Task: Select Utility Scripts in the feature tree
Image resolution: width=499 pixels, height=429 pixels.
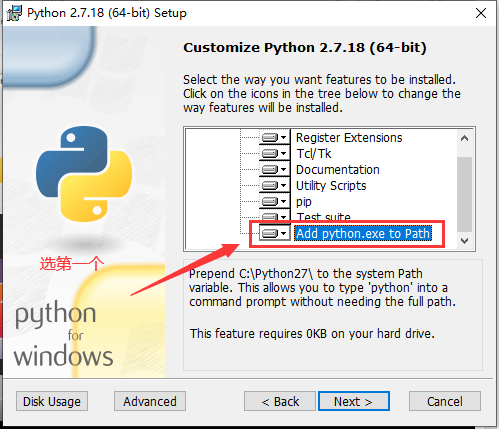Action: pos(331,186)
